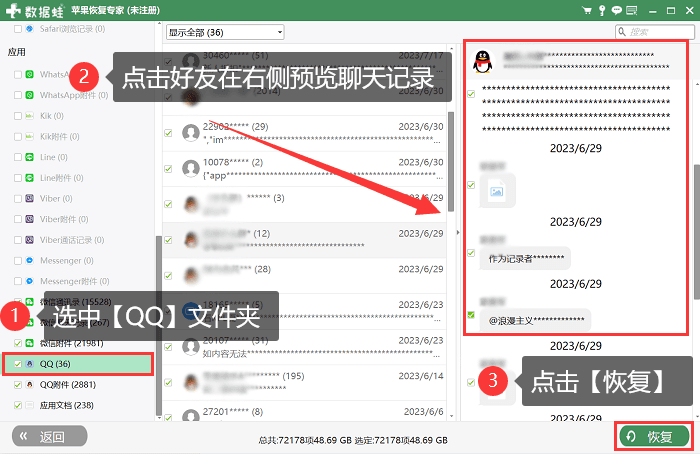The image size is (700, 454).
Task: Click the left sidebar vertical scrollbar thumb
Action: [x=158, y=326]
